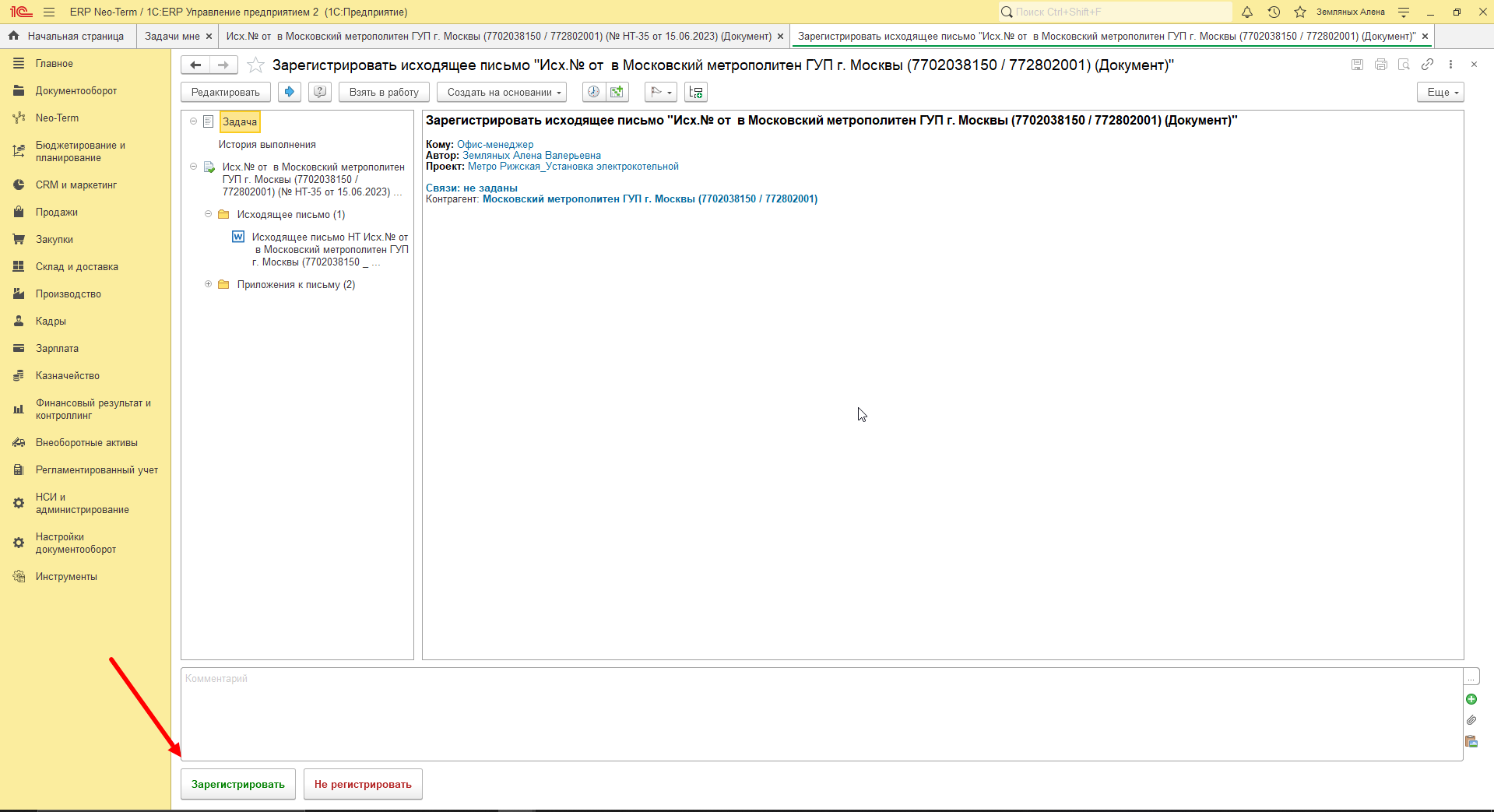The image size is (1494, 812).
Task: Open Документооборот in the sidebar
Action: click(76, 90)
